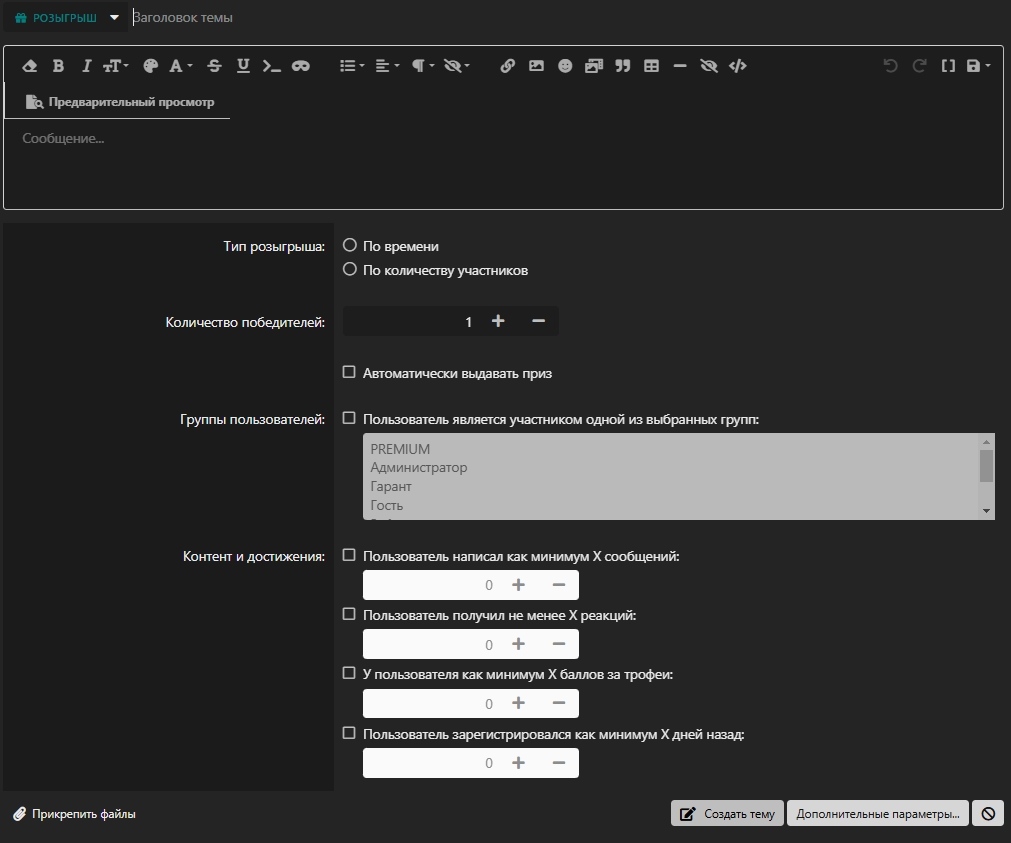This screenshot has width=1011, height=843.
Task: Enable 'Автоматически выдавать приз' checkbox
Action: [x=349, y=371]
